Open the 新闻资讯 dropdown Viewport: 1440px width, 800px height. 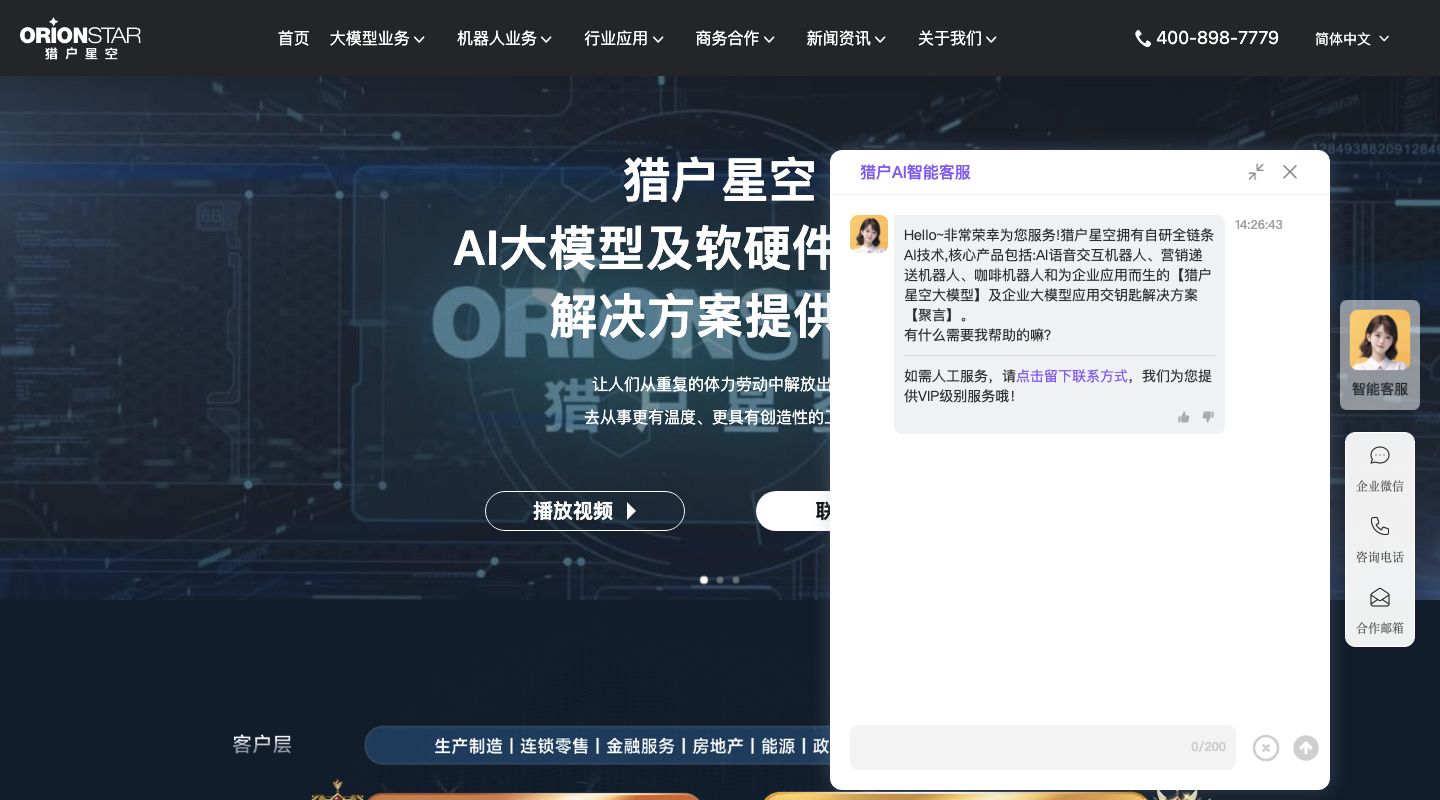click(846, 39)
